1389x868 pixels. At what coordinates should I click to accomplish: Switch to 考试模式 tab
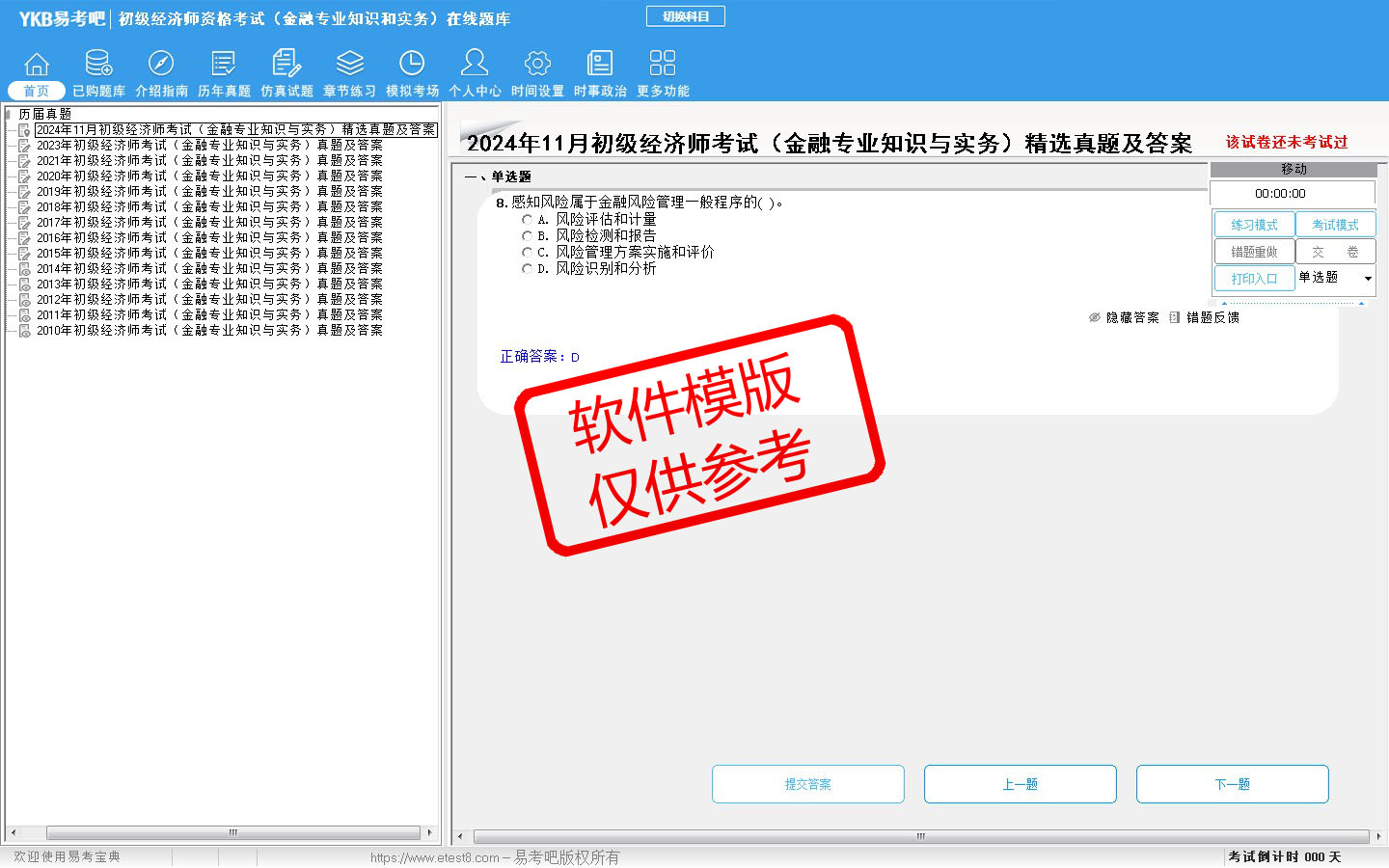pos(1335,225)
